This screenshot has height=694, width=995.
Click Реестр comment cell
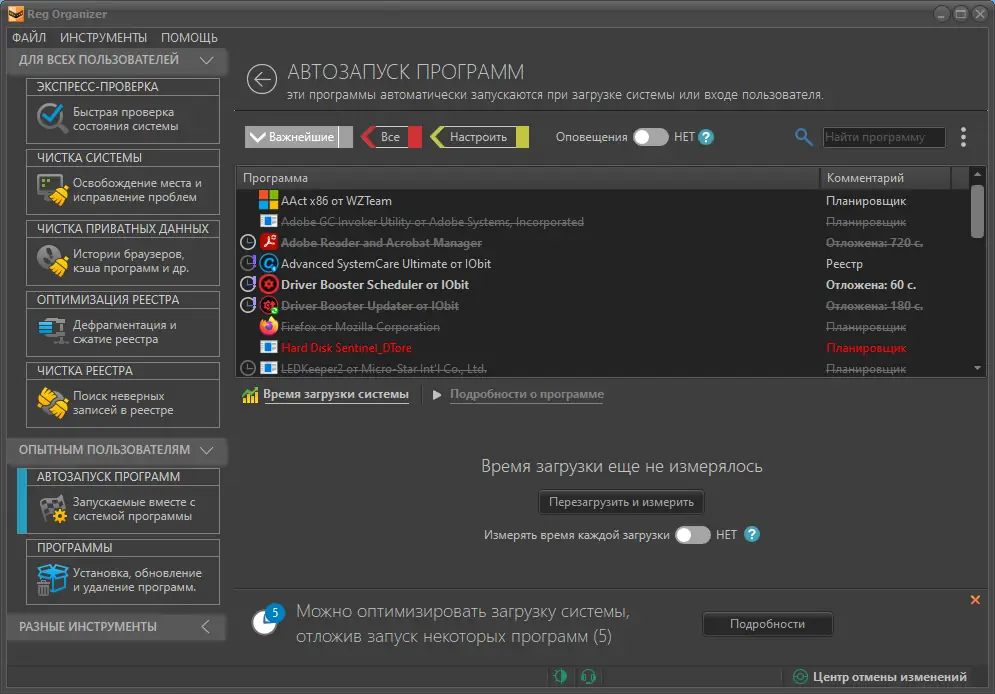pyautogui.click(x=844, y=264)
